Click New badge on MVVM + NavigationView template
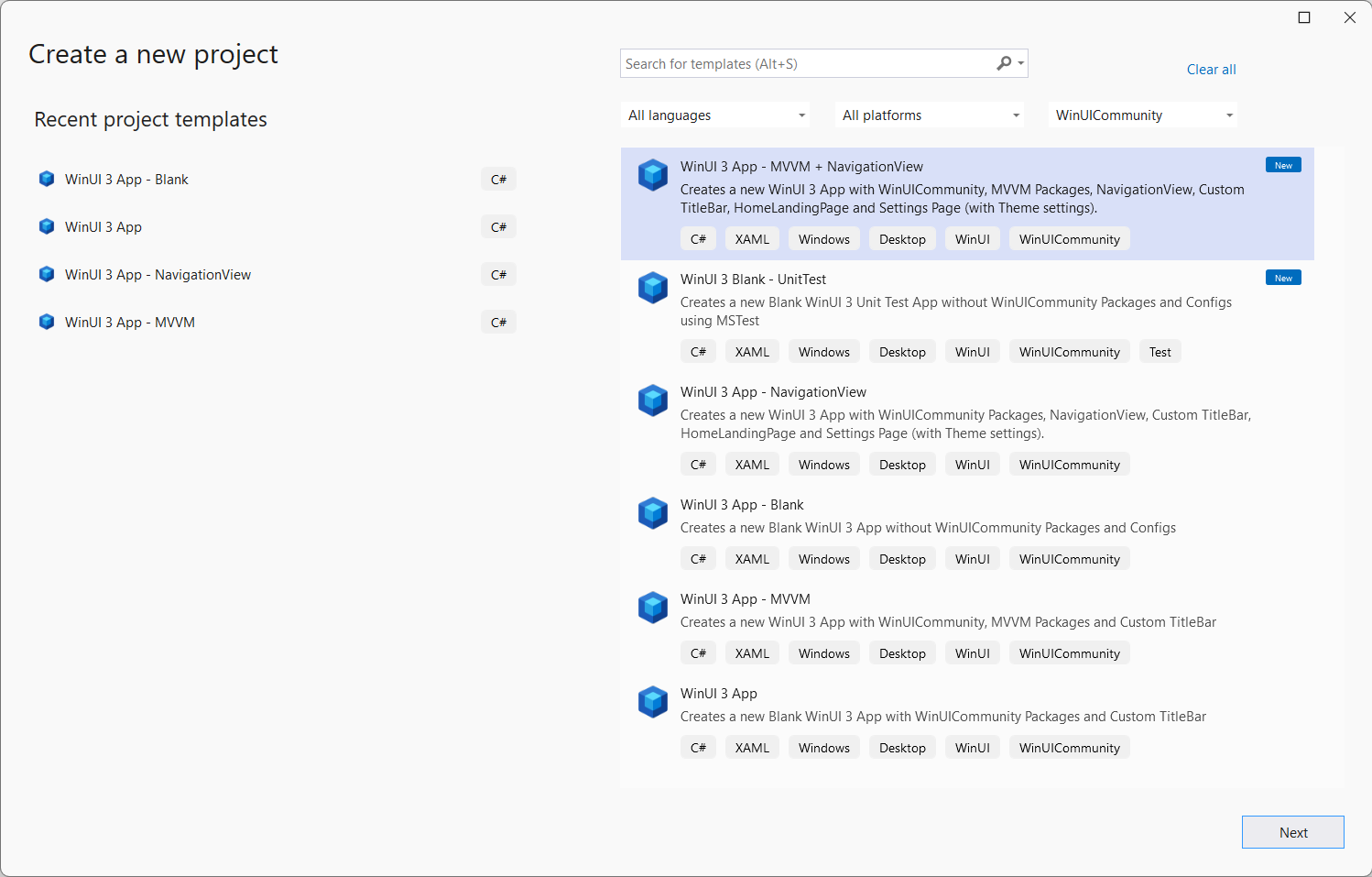1372x877 pixels. 1283,165
